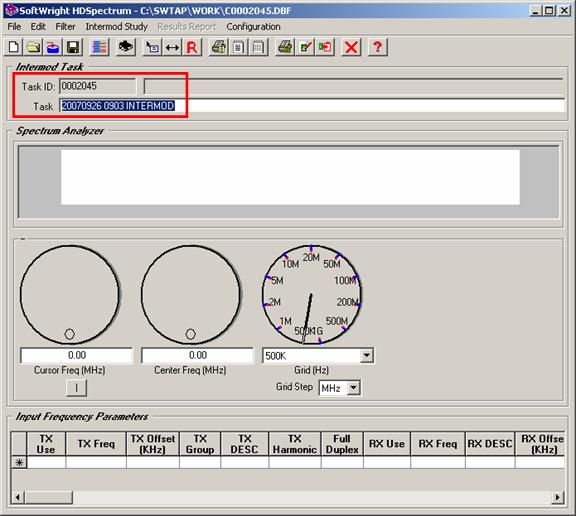
Task: Click the exit-door arrow toolbar icon
Action: pos(325,47)
